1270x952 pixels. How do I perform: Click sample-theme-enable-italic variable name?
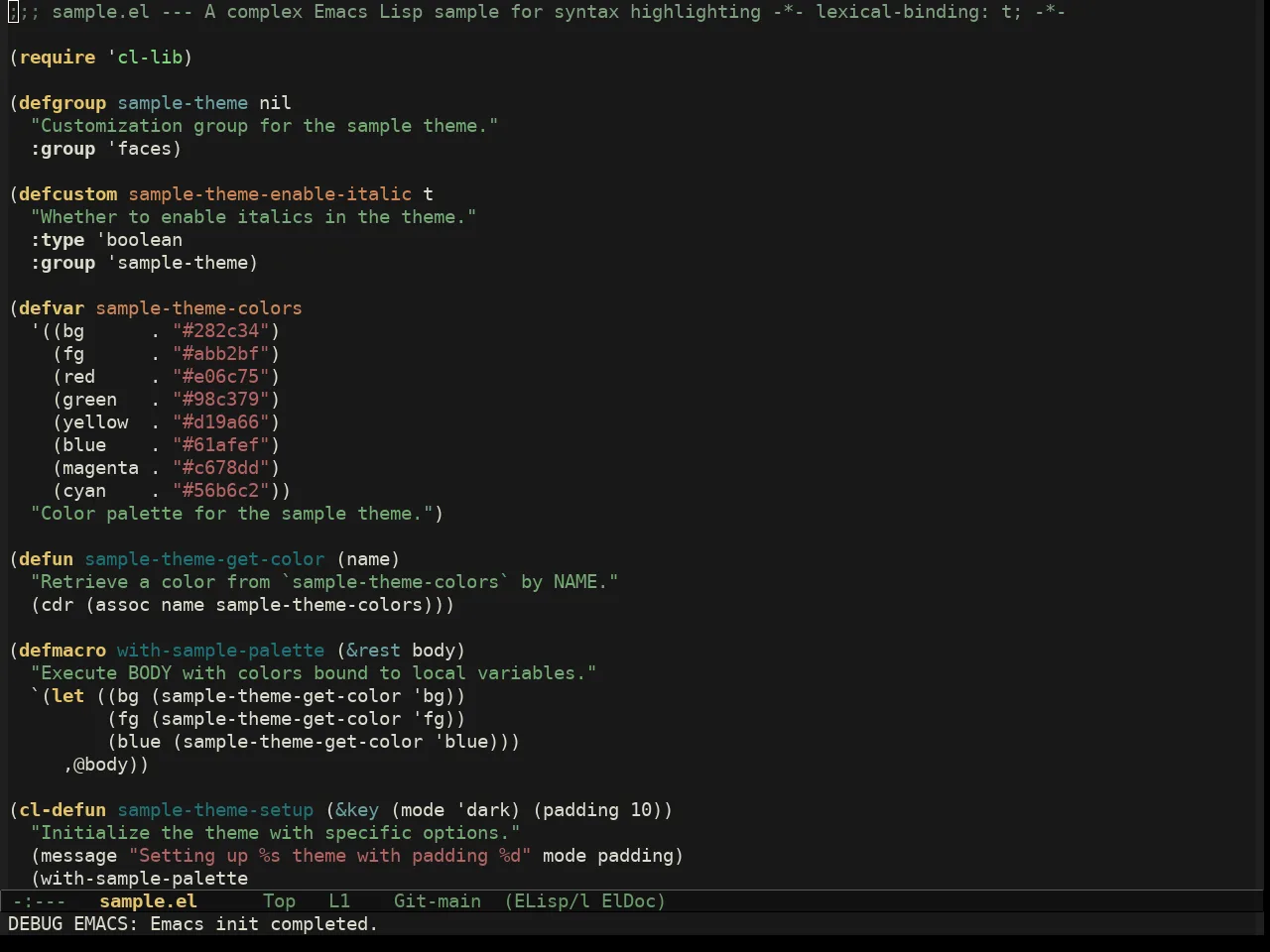[270, 193]
